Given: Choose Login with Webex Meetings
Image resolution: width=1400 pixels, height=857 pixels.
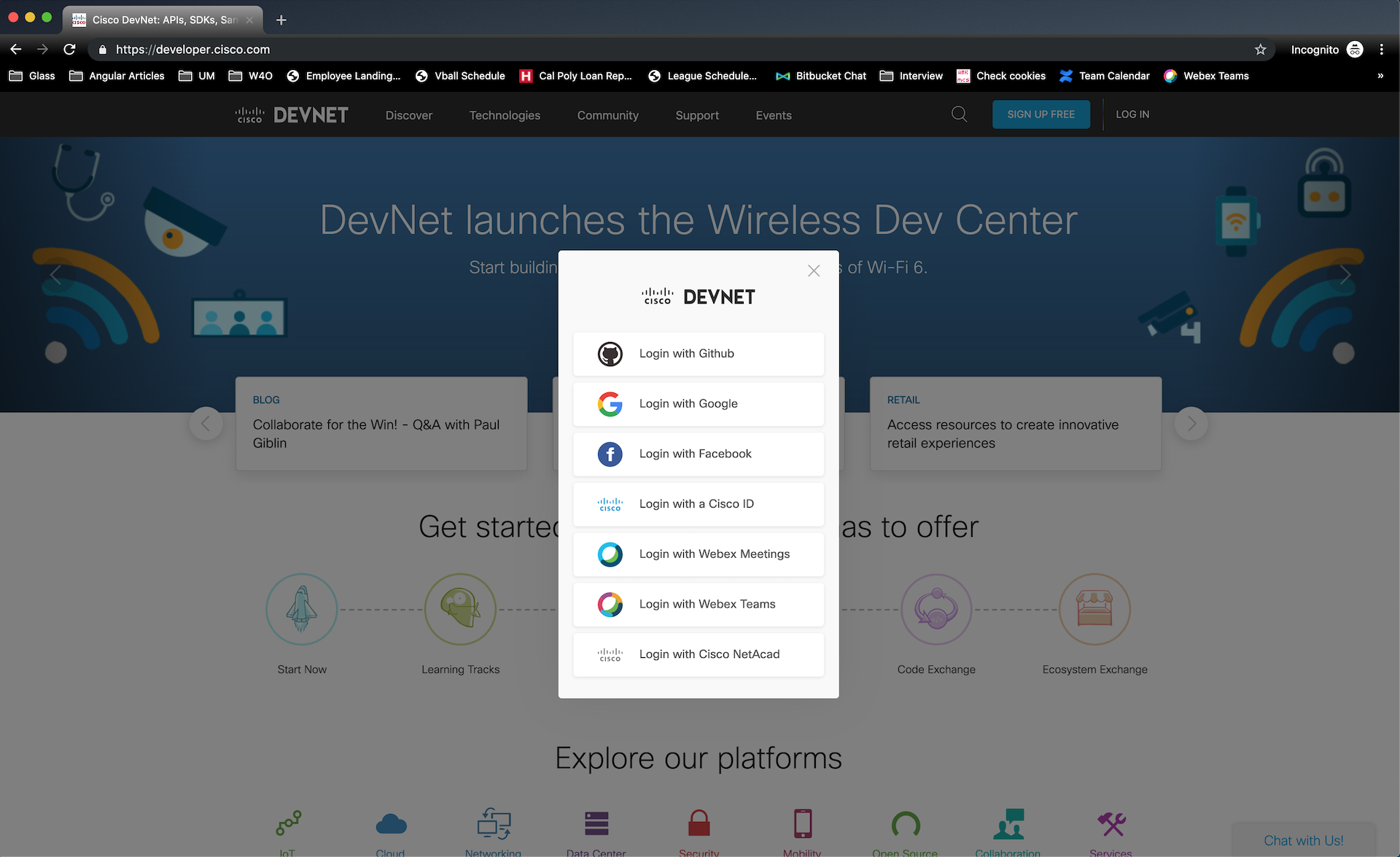Looking at the screenshot, I should coord(699,554).
